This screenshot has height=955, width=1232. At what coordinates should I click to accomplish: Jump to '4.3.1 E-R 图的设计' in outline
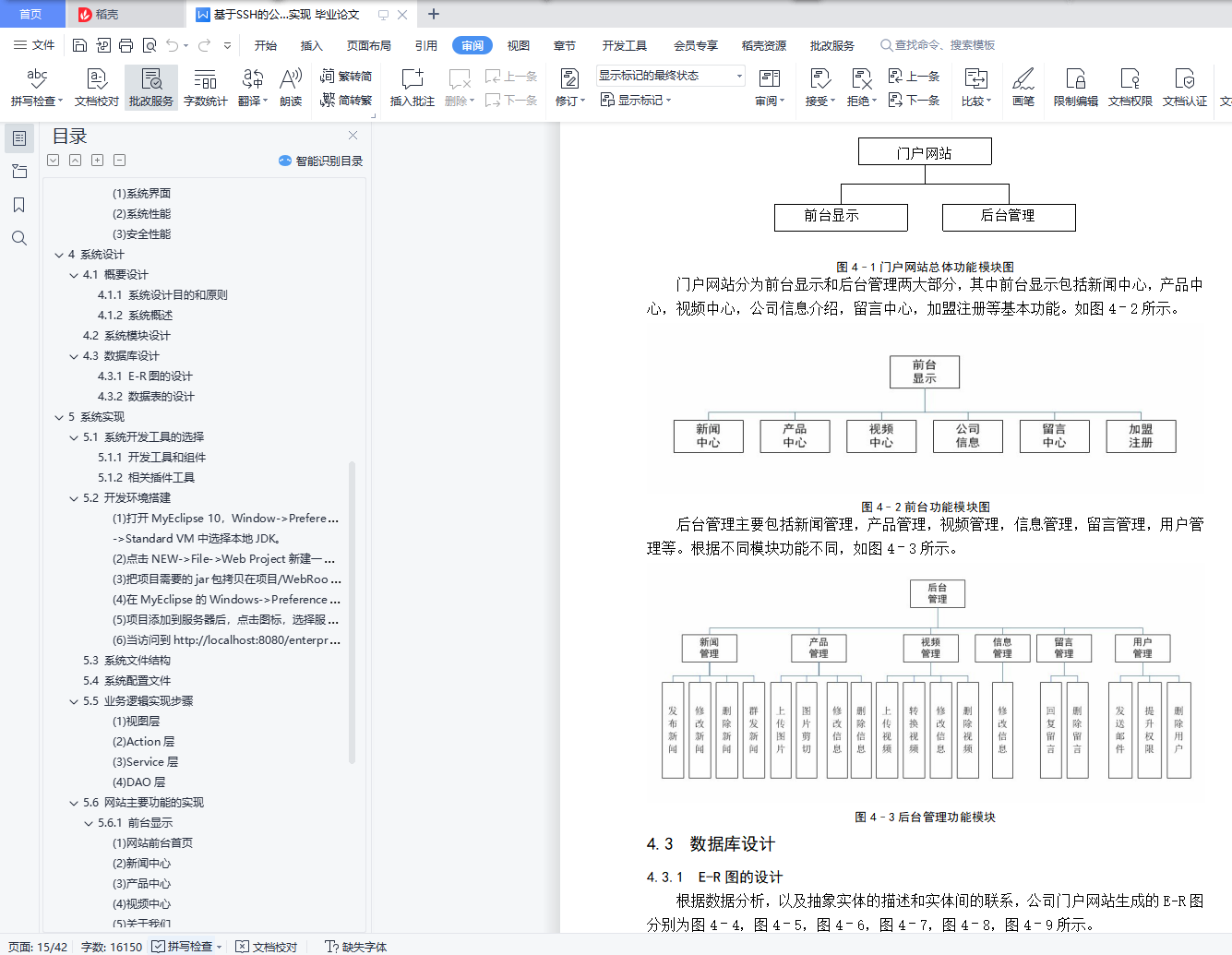(145, 376)
